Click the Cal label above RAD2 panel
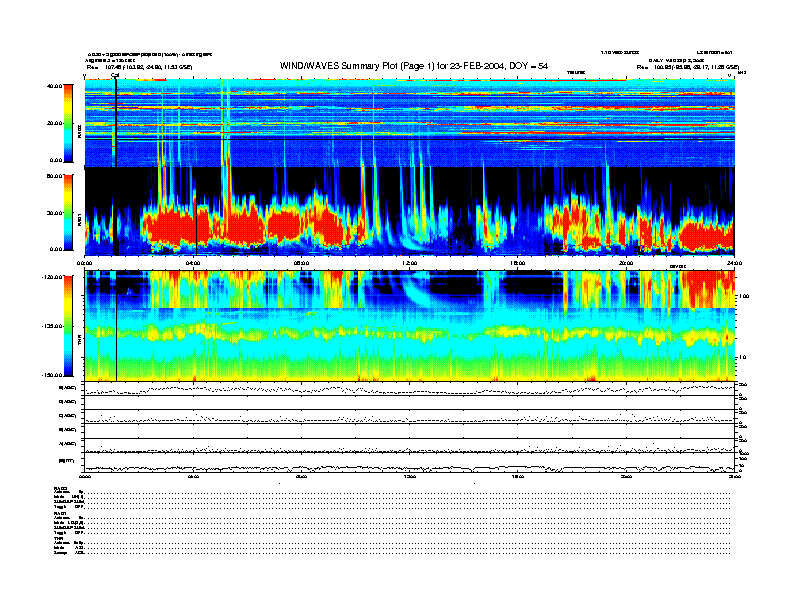 115,75
